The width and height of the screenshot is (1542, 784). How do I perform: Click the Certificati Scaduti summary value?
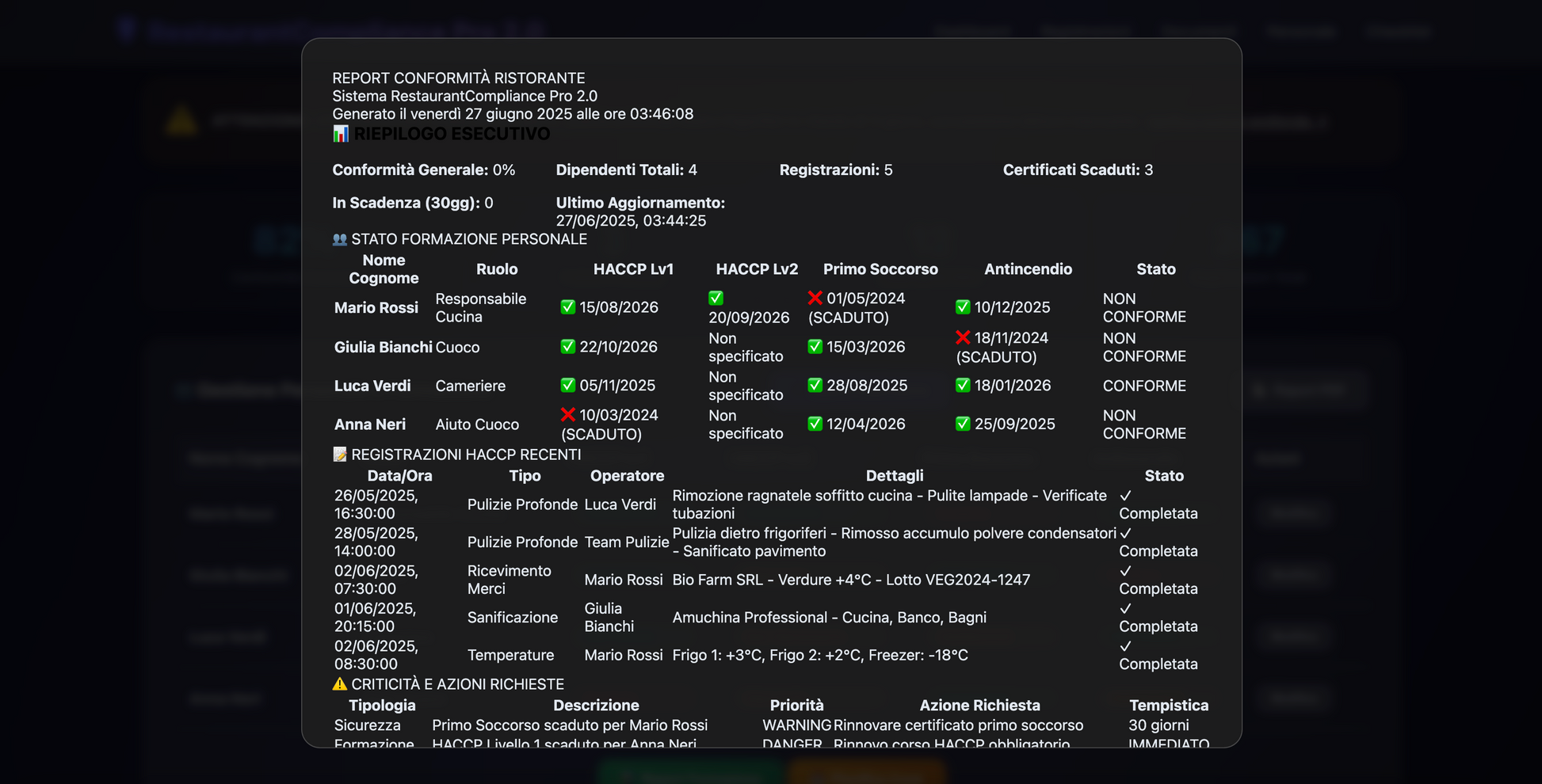1148,170
